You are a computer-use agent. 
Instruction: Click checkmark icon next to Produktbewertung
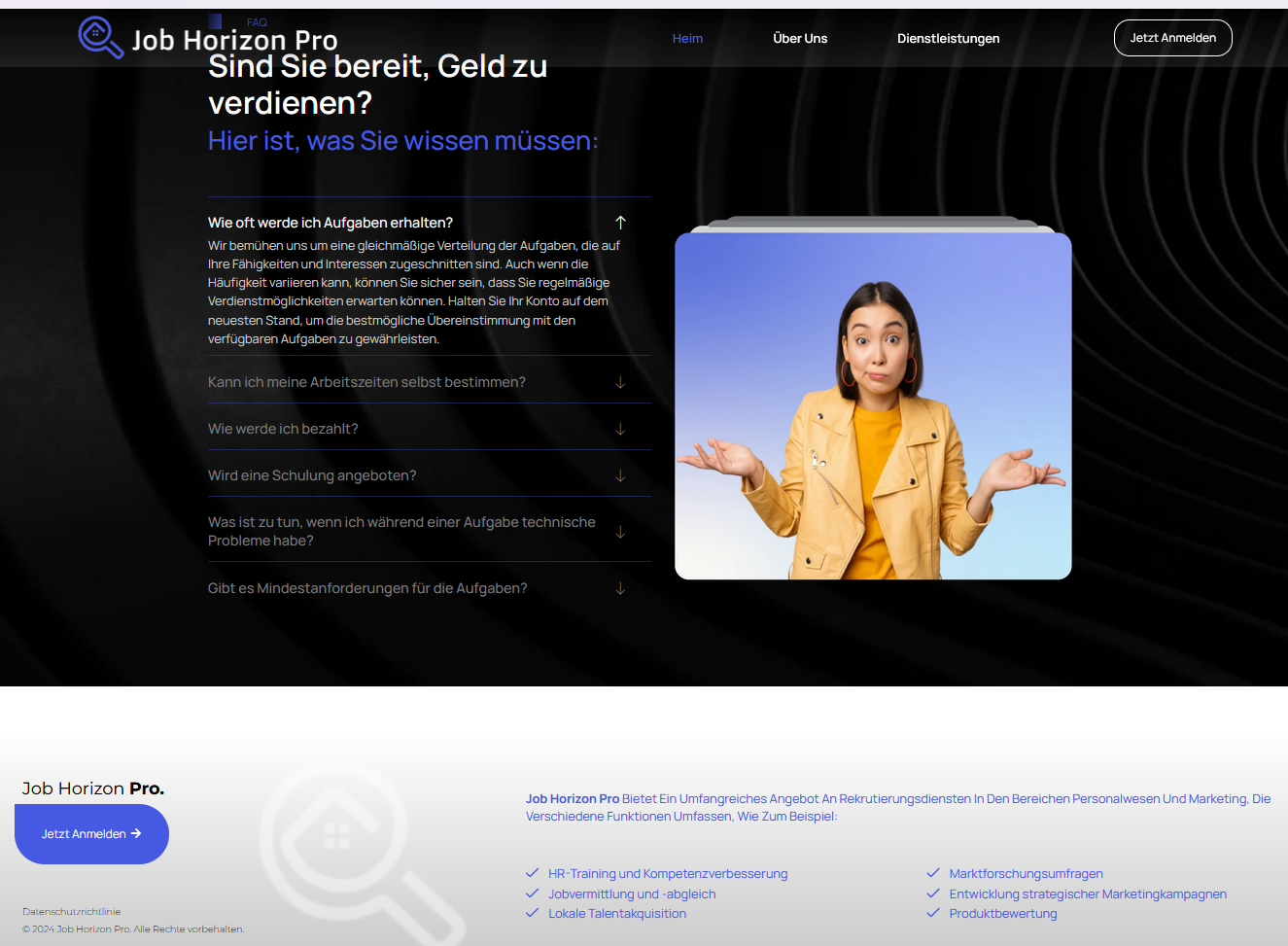point(933,913)
